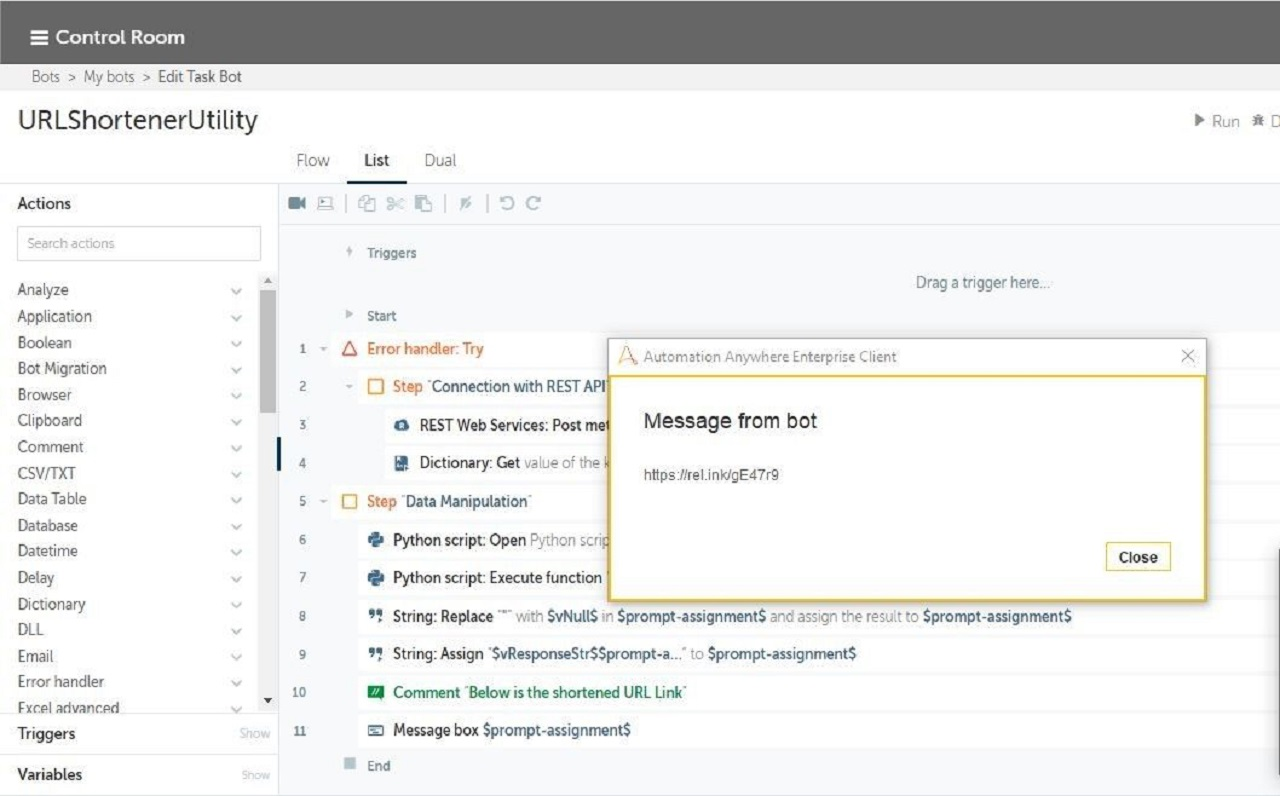Collapse the Error handler: Try block on line 1

pos(323,349)
